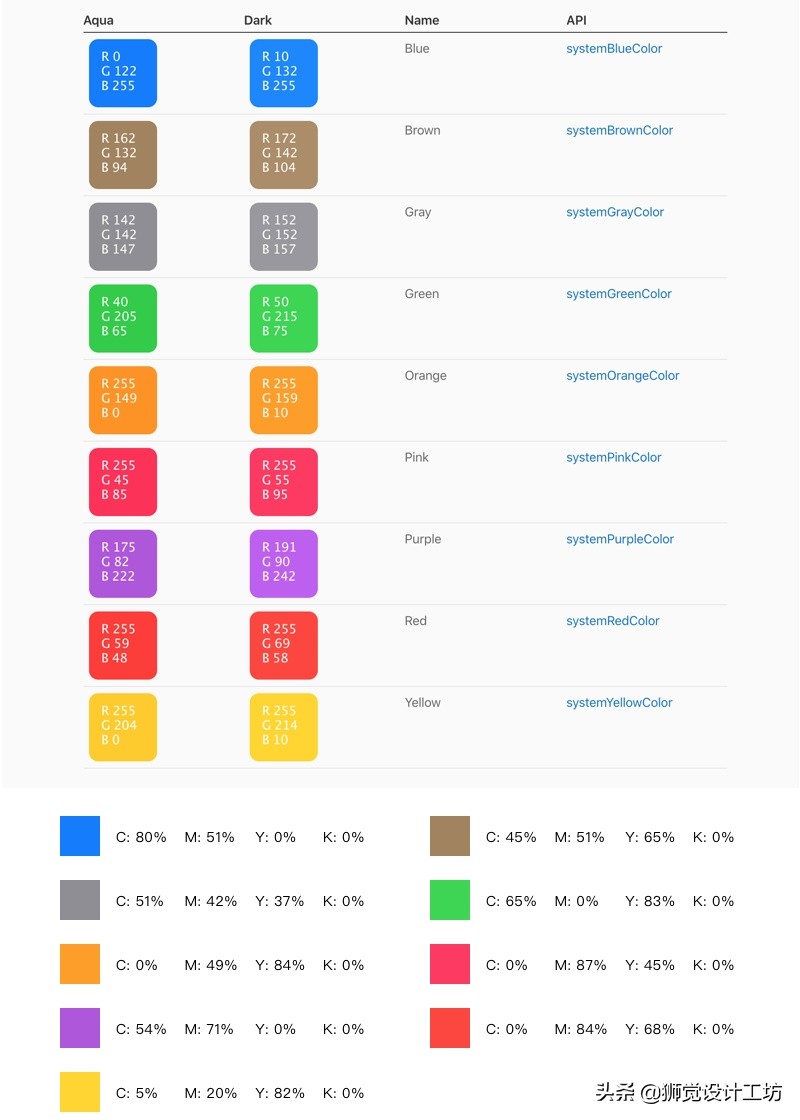Choose the Dark green swatch R 50 G 215 B 75
The image size is (800, 1120).
click(x=284, y=318)
